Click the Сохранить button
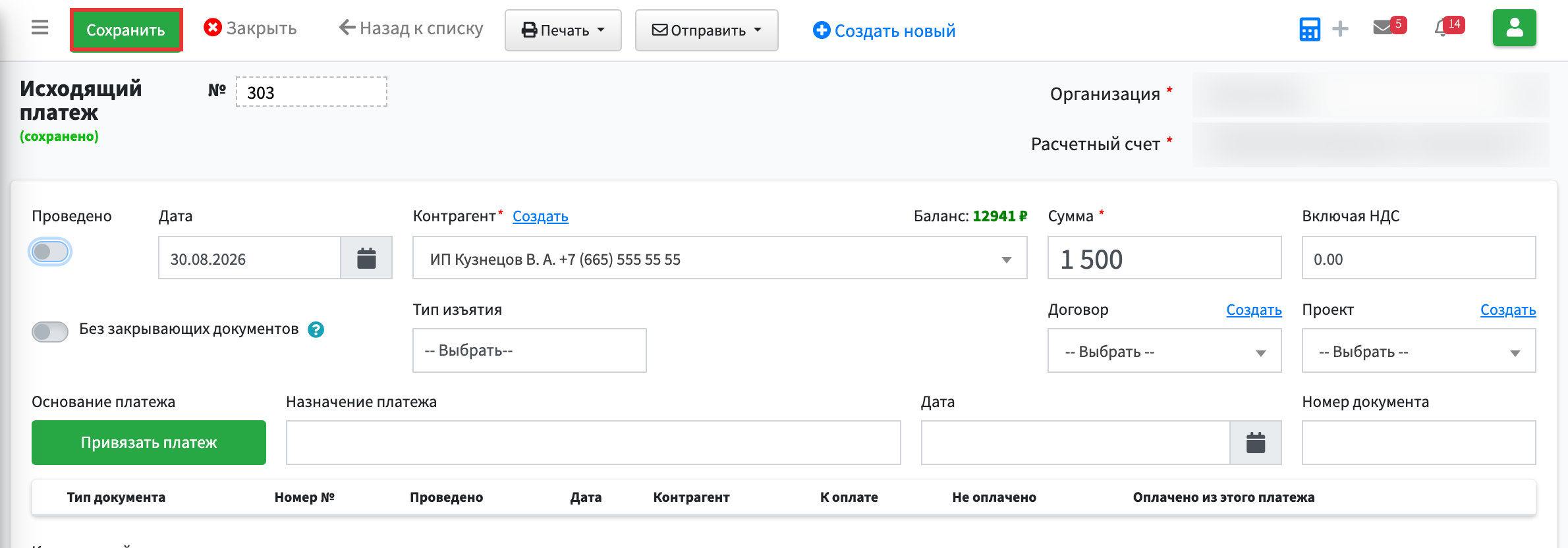The height and width of the screenshot is (548, 1568). coord(126,30)
